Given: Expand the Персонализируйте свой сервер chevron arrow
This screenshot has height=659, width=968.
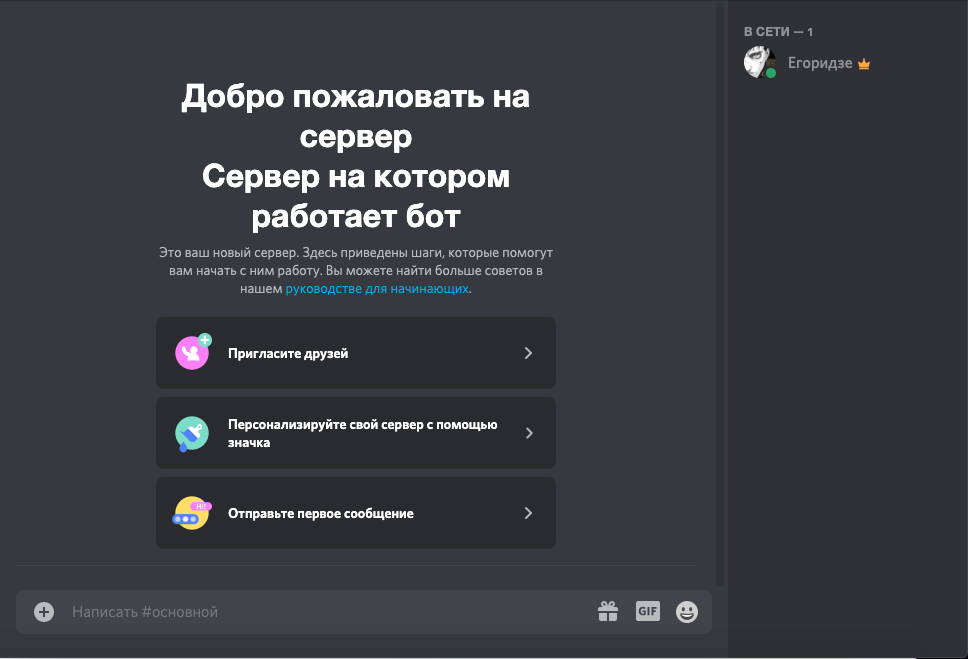Looking at the screenshot, I should pyautogui.click(x=528, y=433).
